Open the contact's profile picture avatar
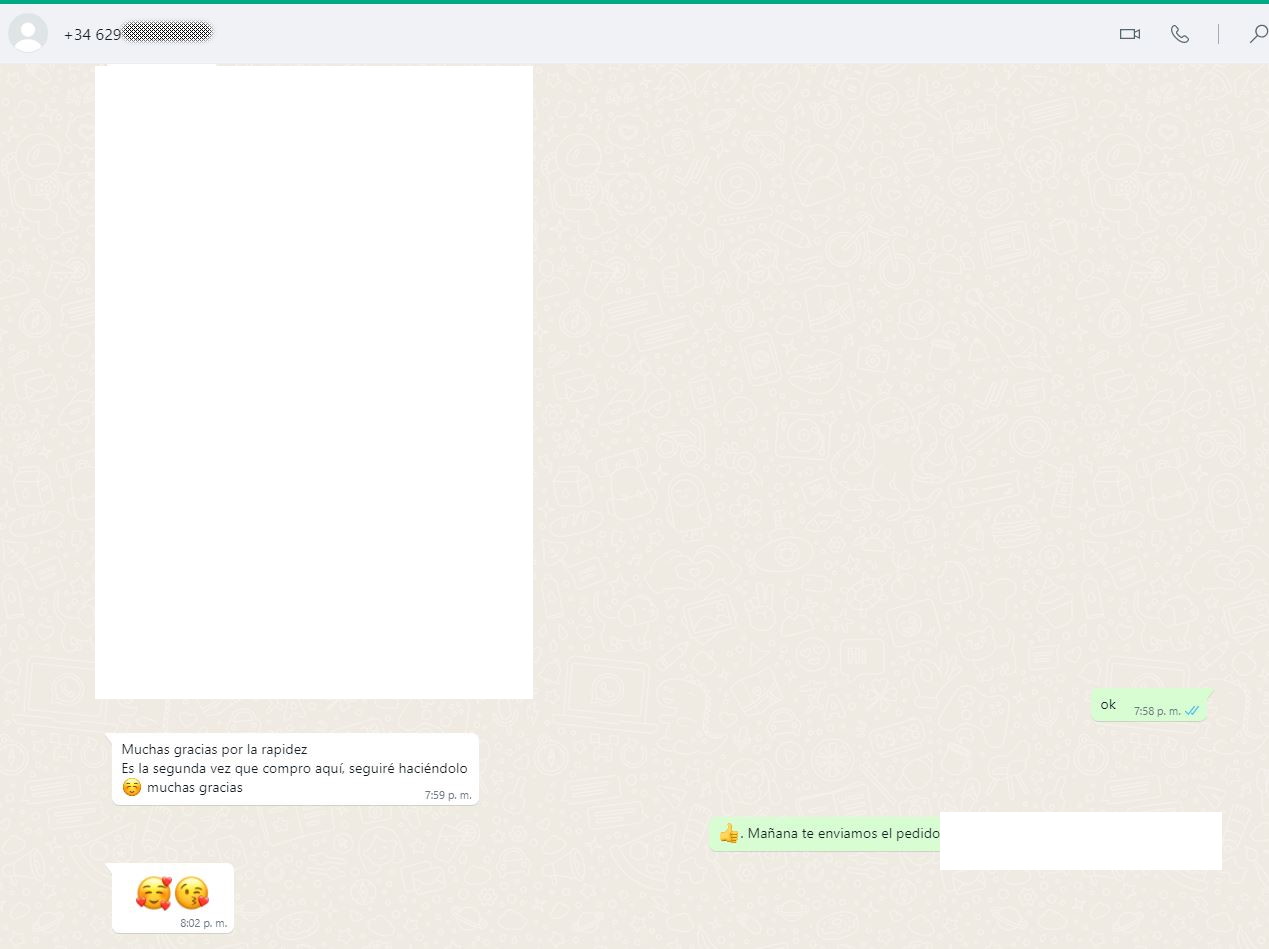This screenshot has height=949, width=1269. click(28, 33)
